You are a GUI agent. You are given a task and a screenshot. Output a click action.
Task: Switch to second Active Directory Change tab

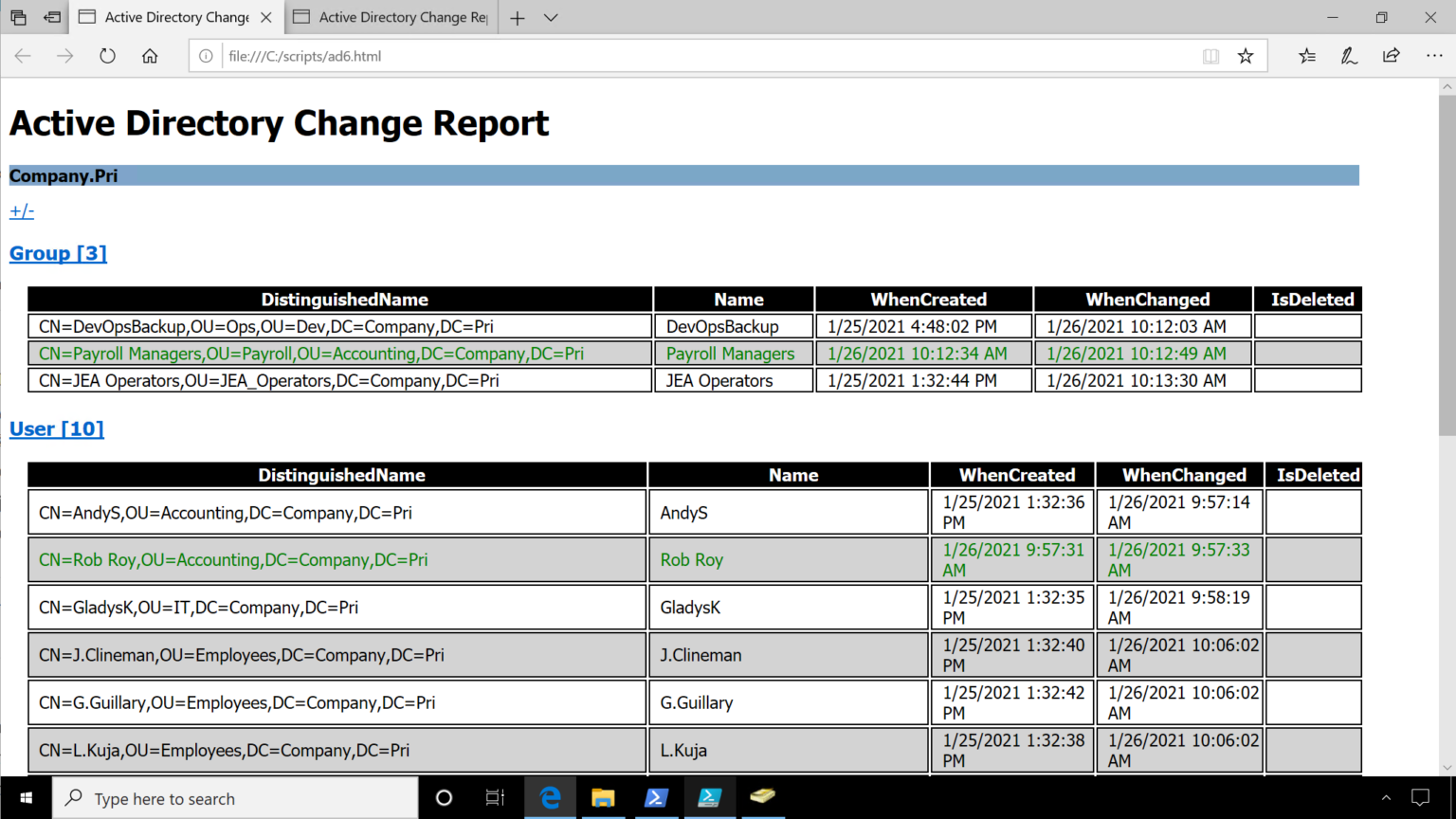[x=391, y=17]
